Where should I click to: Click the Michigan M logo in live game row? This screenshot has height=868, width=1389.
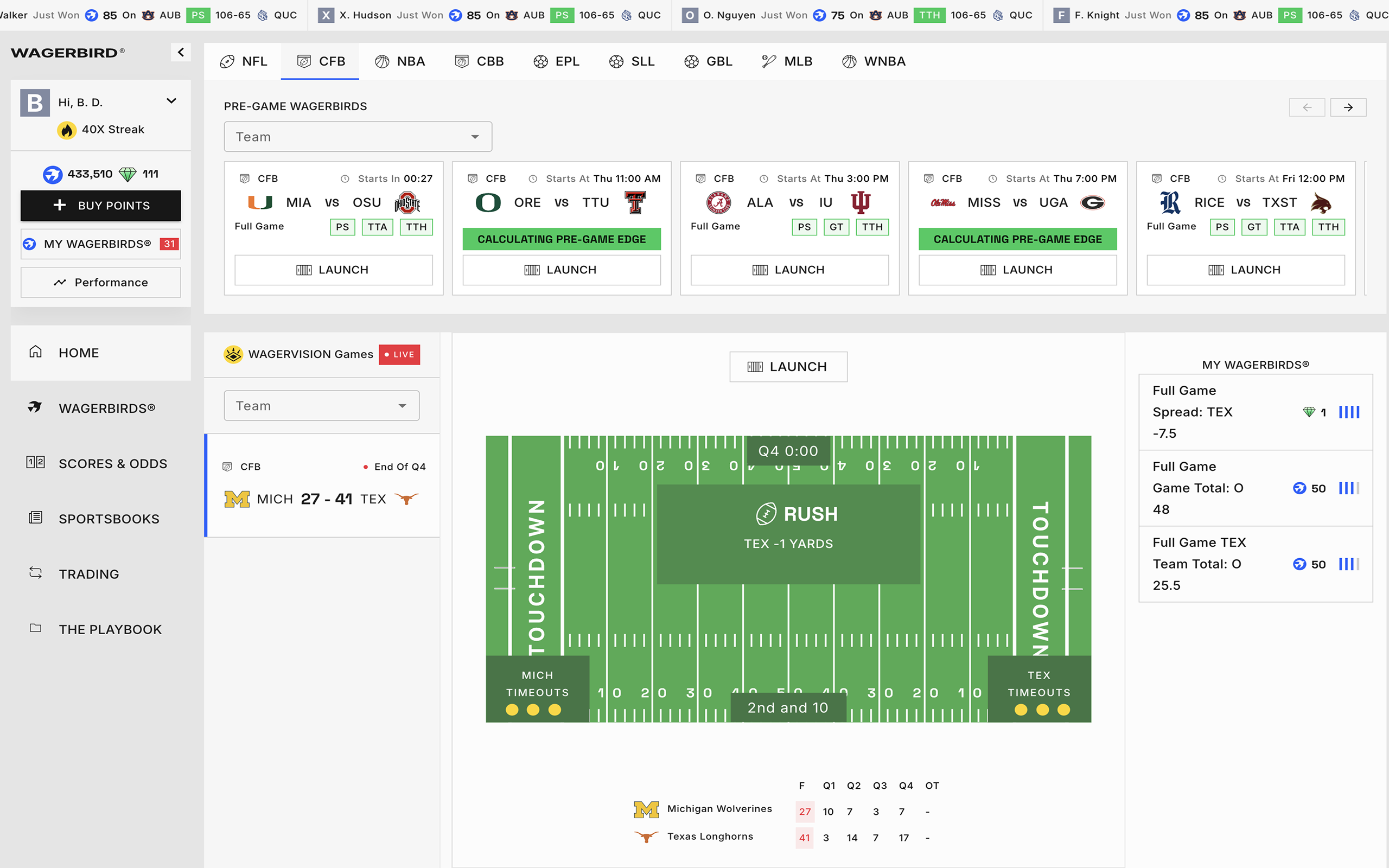pyautogui.click(x=237, y=500)
